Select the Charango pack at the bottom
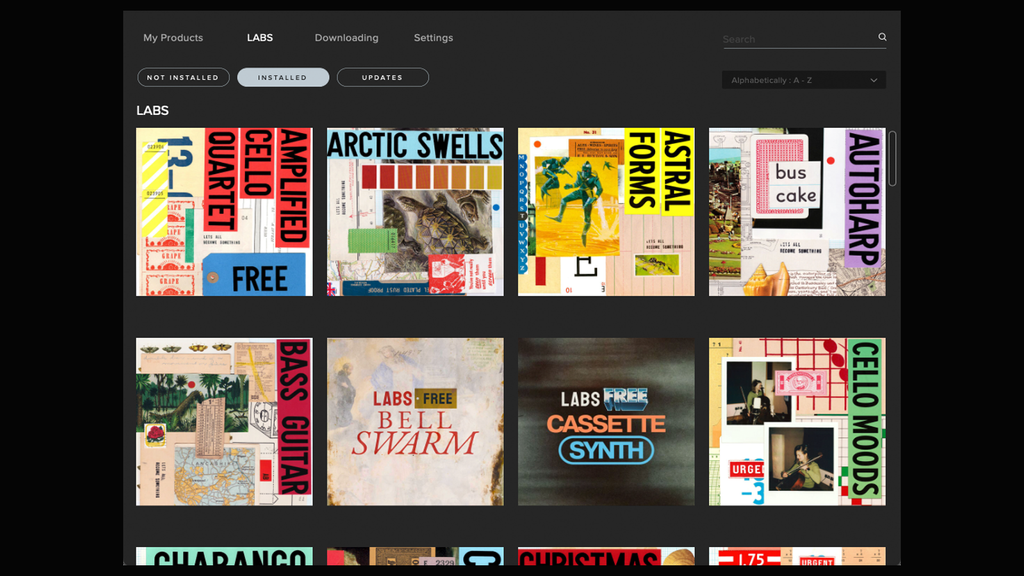Image resolution: width=1024 pixels, height=576 pixels. [223, 560]
